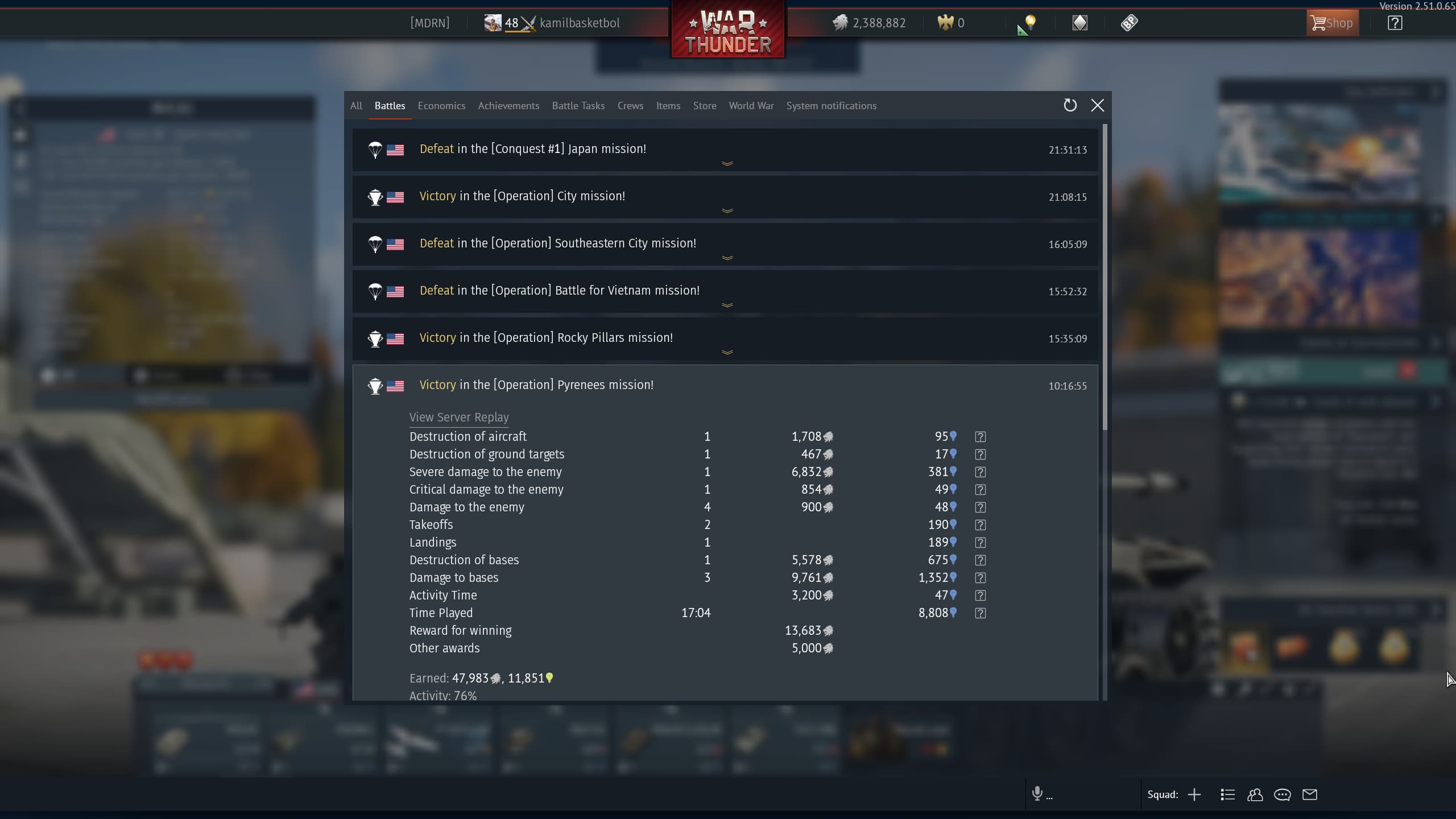Click the help icon next to Destruction of bases
The width and height of the screenshot is (1456, 819).
pos(980,560)
